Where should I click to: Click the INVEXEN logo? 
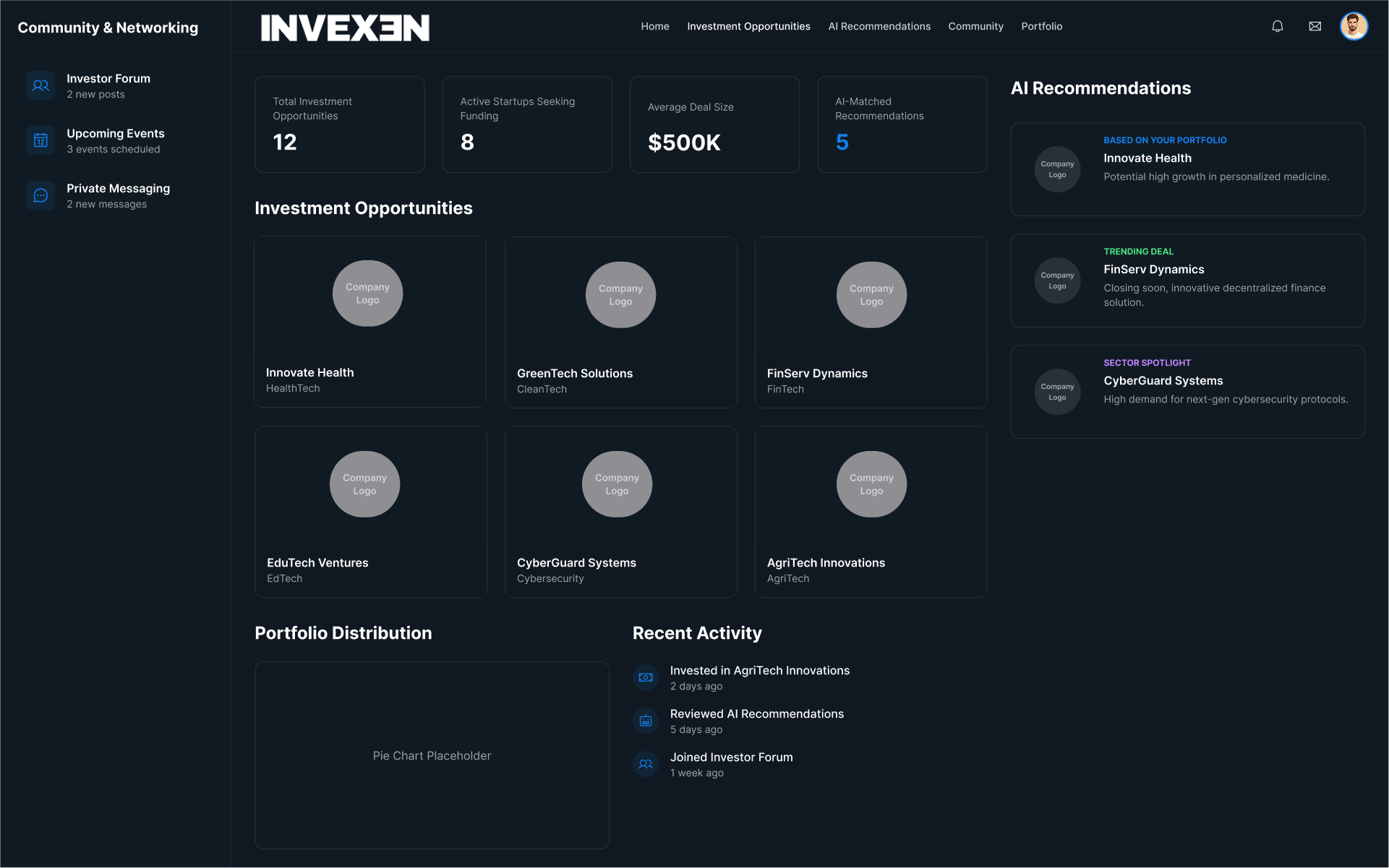(345, 27)
